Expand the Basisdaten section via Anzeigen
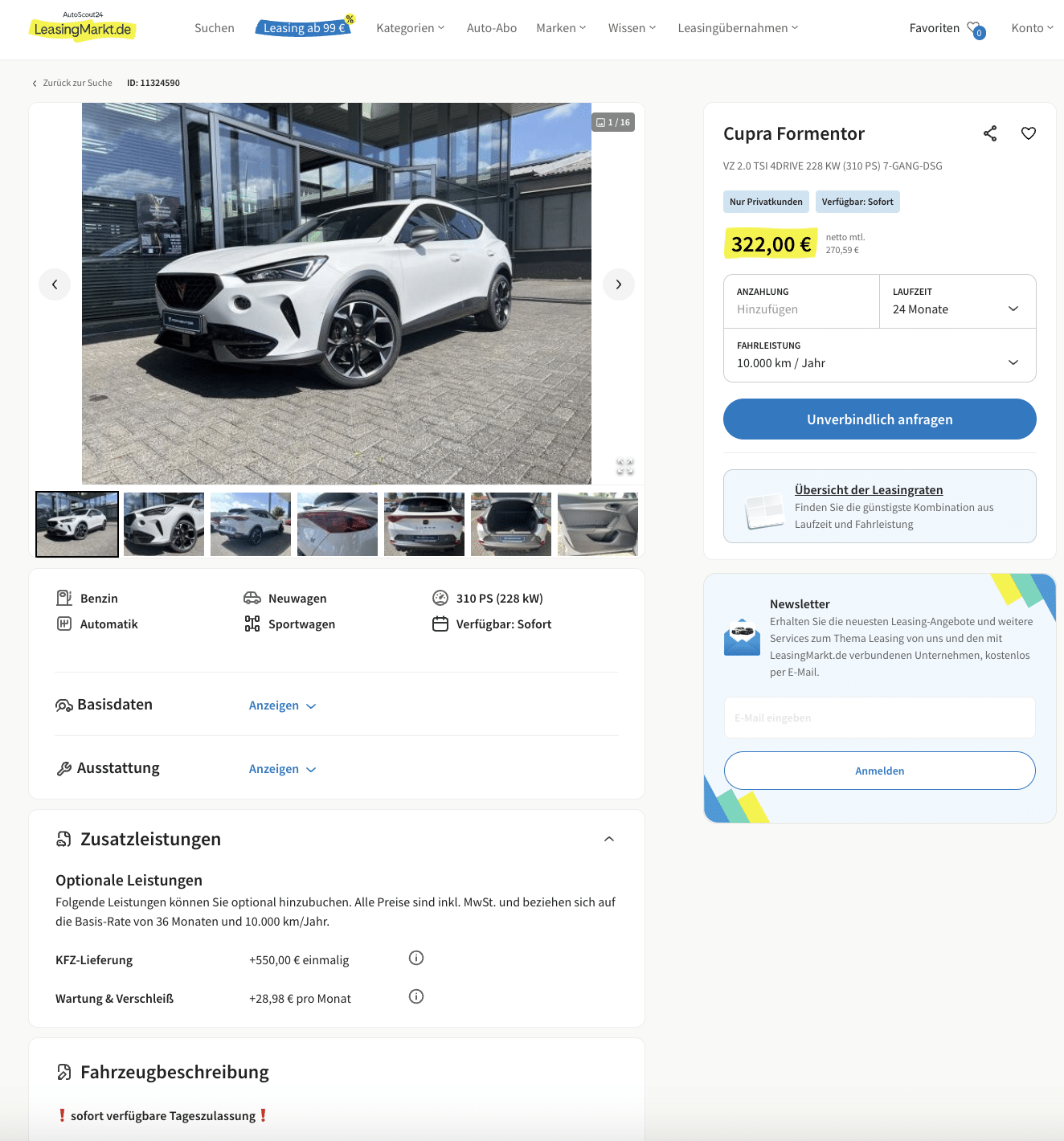The height and width of the screenshot is (1141, 1064). [x=282, y=705]
